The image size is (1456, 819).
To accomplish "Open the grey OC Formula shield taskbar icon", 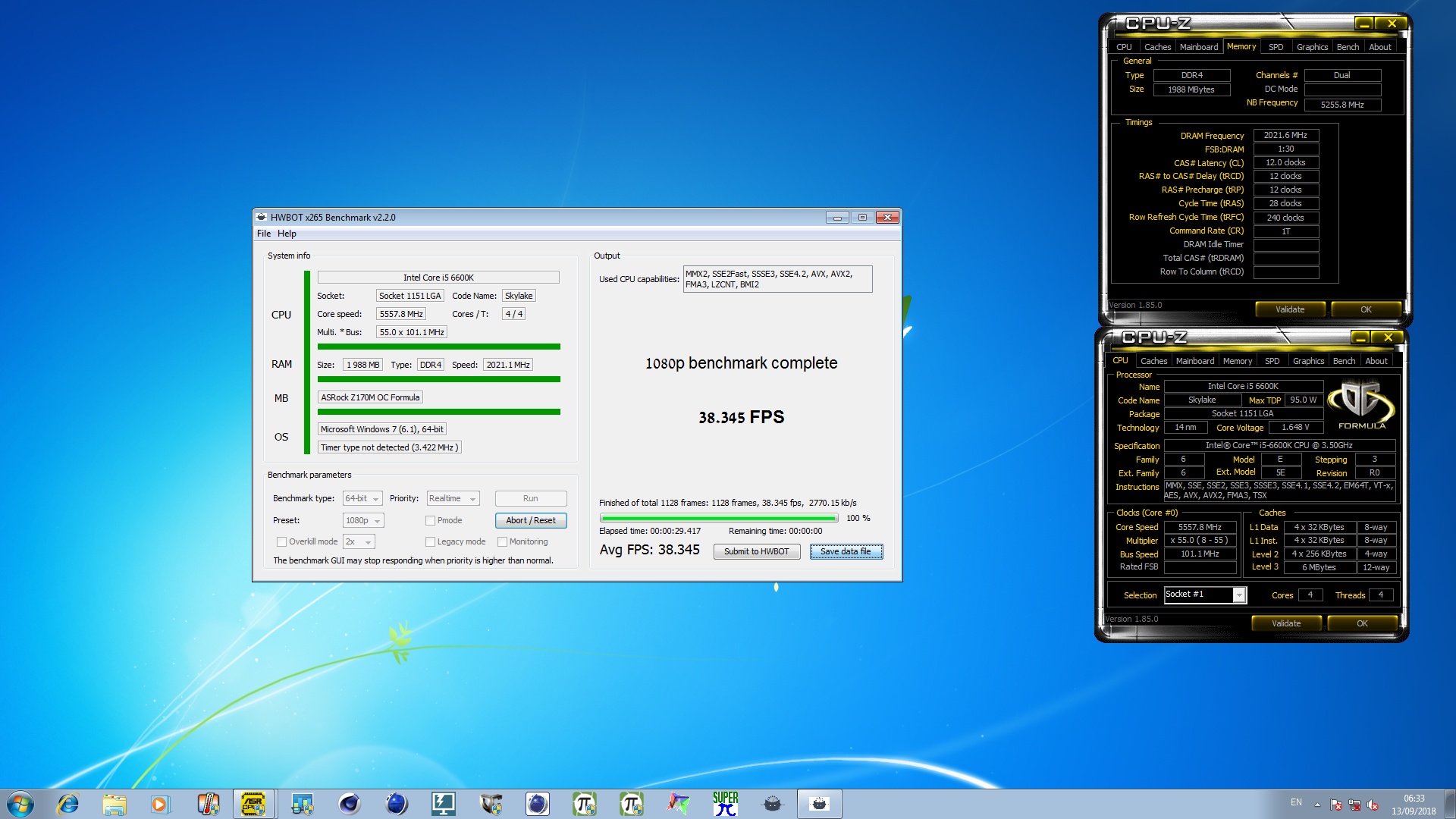I will click(x=491, y=804).
